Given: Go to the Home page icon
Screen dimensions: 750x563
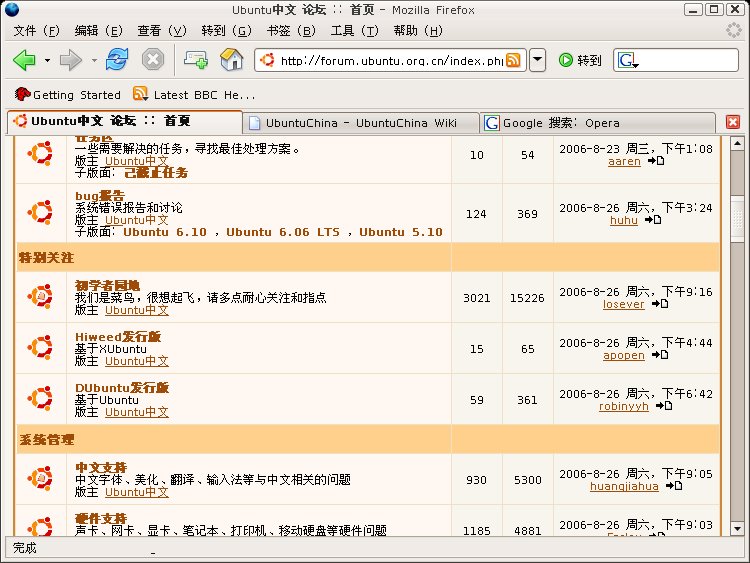Looking at the screenshot, I should pos(232,60).
